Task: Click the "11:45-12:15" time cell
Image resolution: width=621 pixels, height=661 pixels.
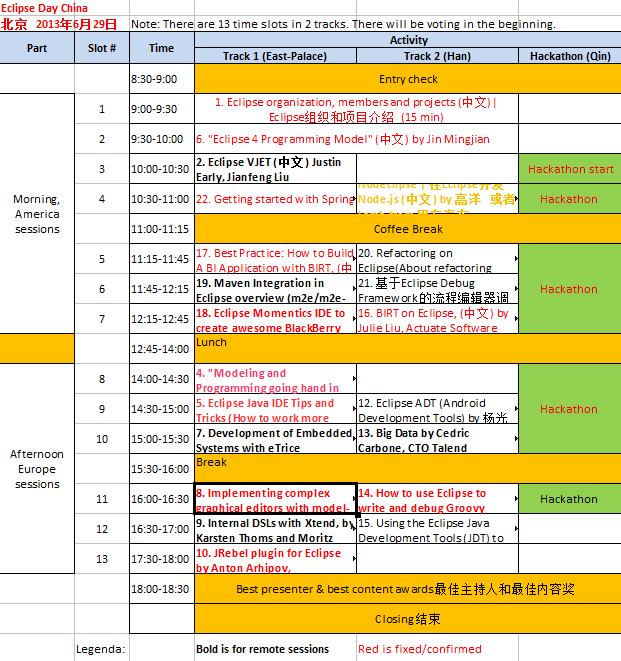Action: coord(161,289)
